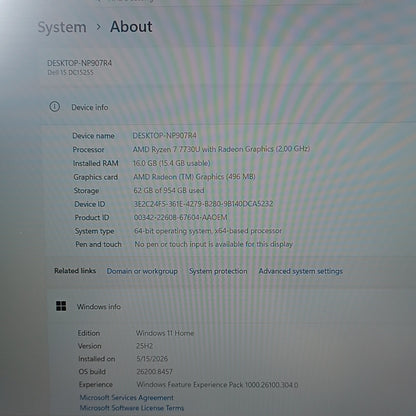Select the 16.0 GB installed RAM value
Image resolution: width=416 pixels, height=416 pixels.
click(171, 163)
